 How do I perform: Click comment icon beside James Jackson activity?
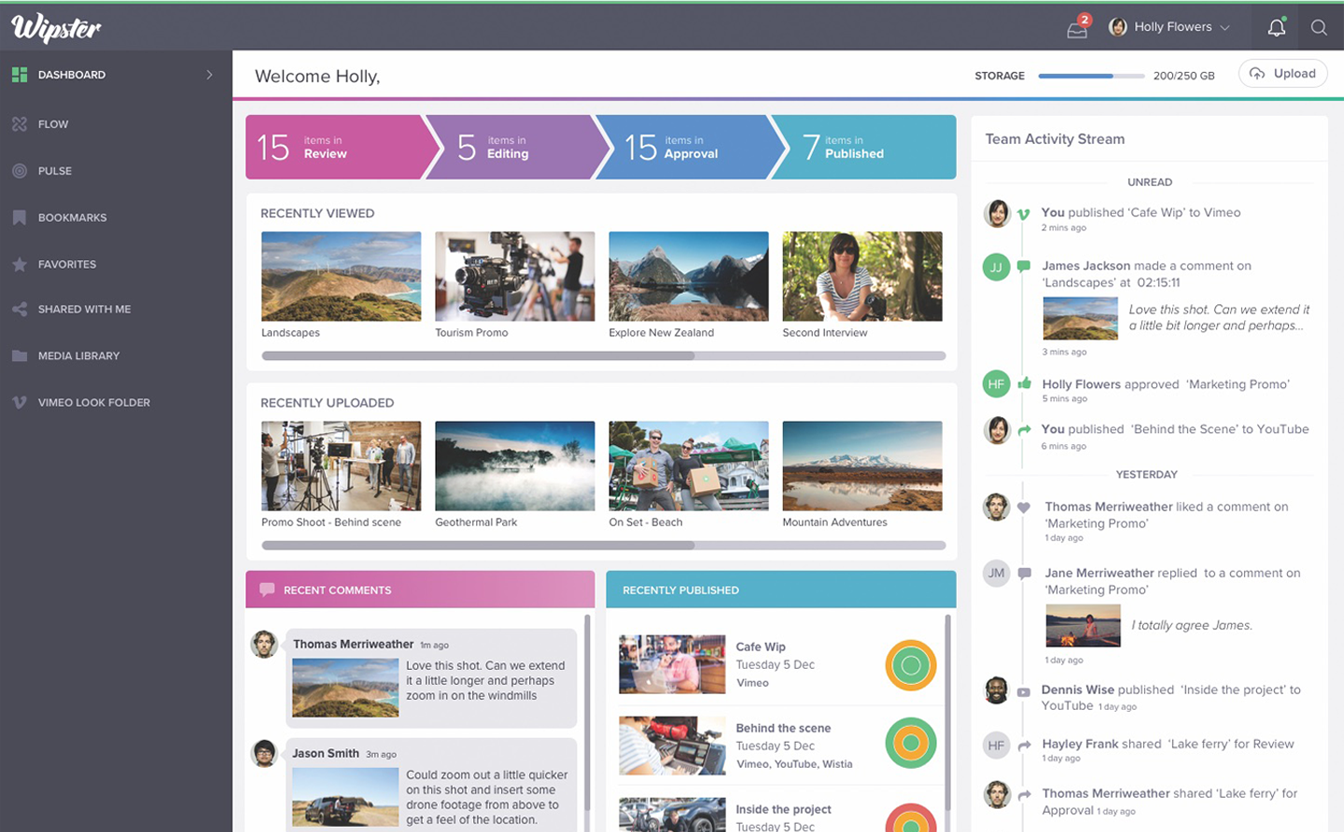(1023, 267)
